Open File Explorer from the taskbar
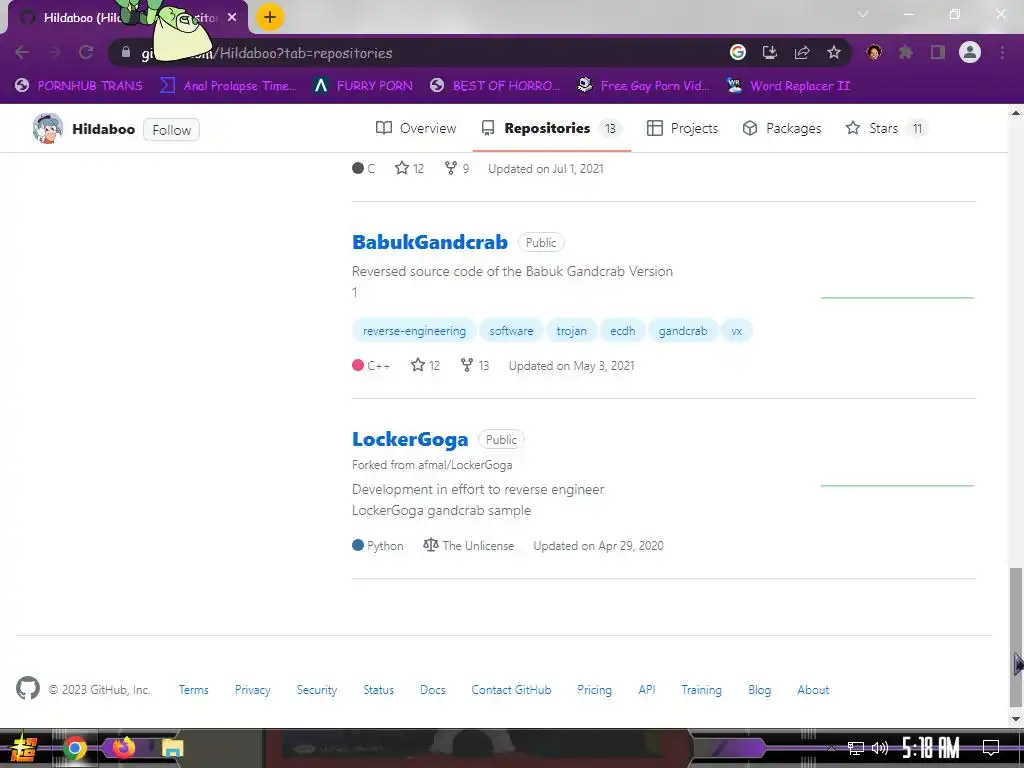 [172, 748]
